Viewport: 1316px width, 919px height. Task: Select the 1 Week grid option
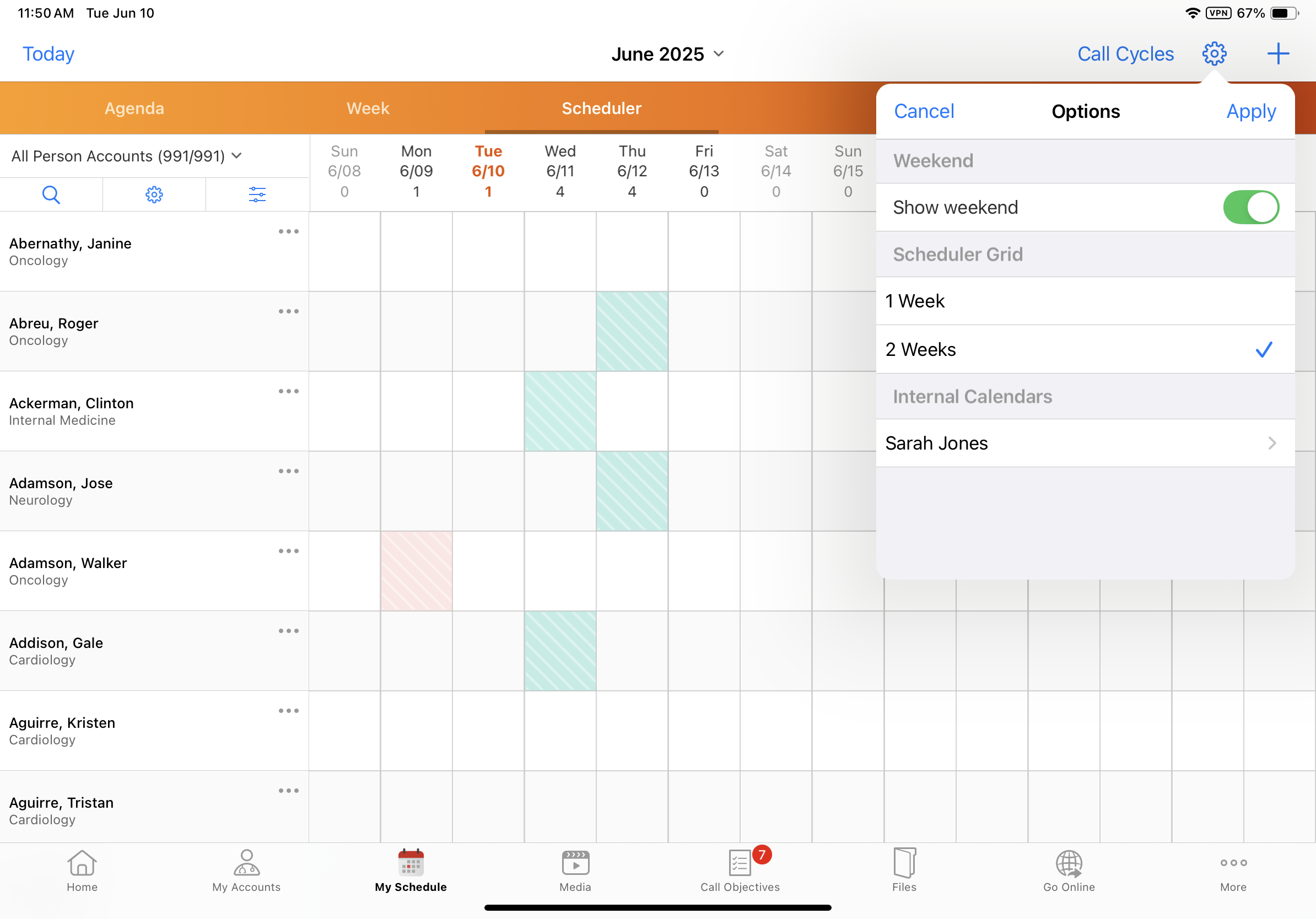tap(1085, 301)
